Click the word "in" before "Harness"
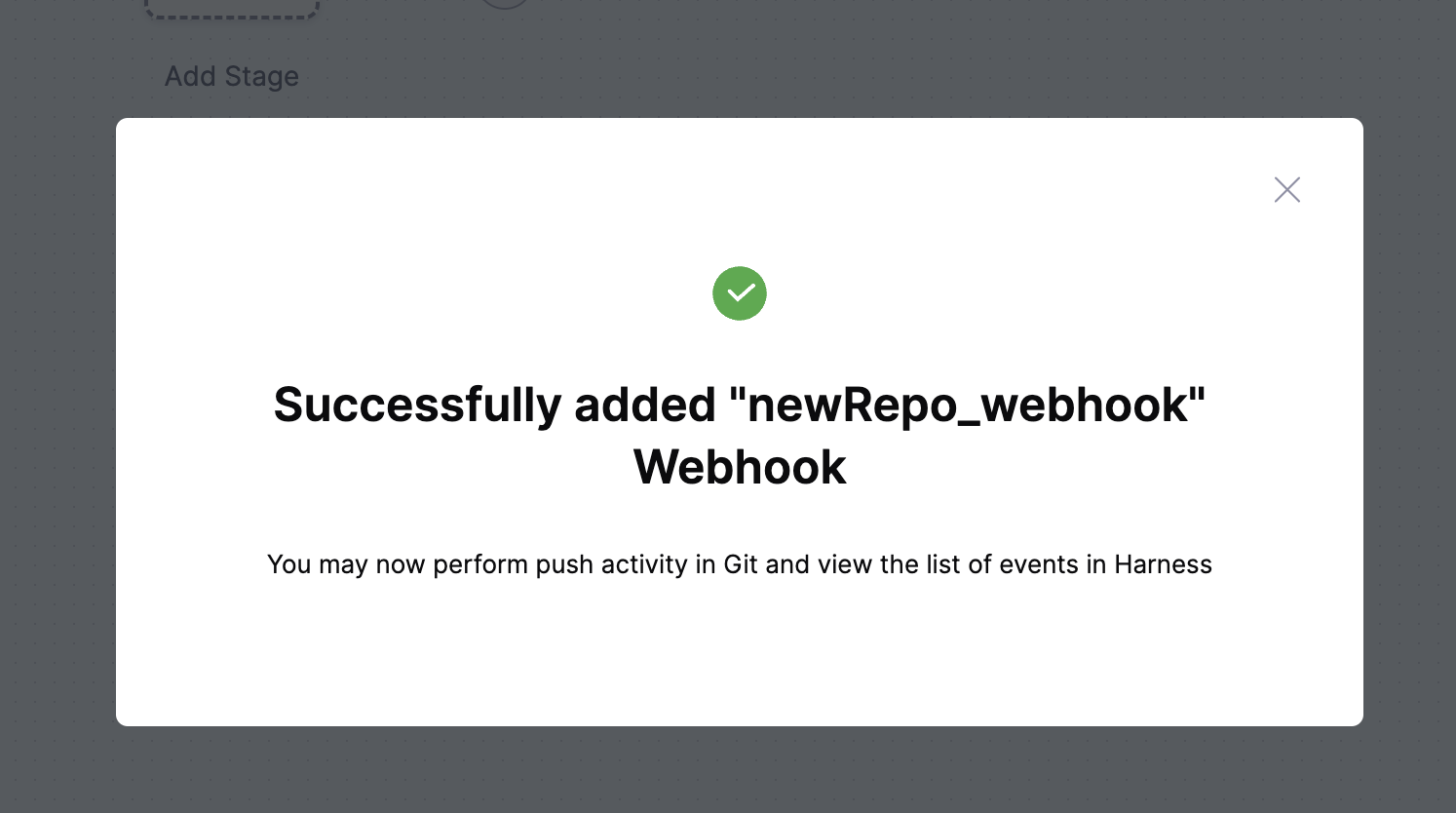 point(1096,564)
